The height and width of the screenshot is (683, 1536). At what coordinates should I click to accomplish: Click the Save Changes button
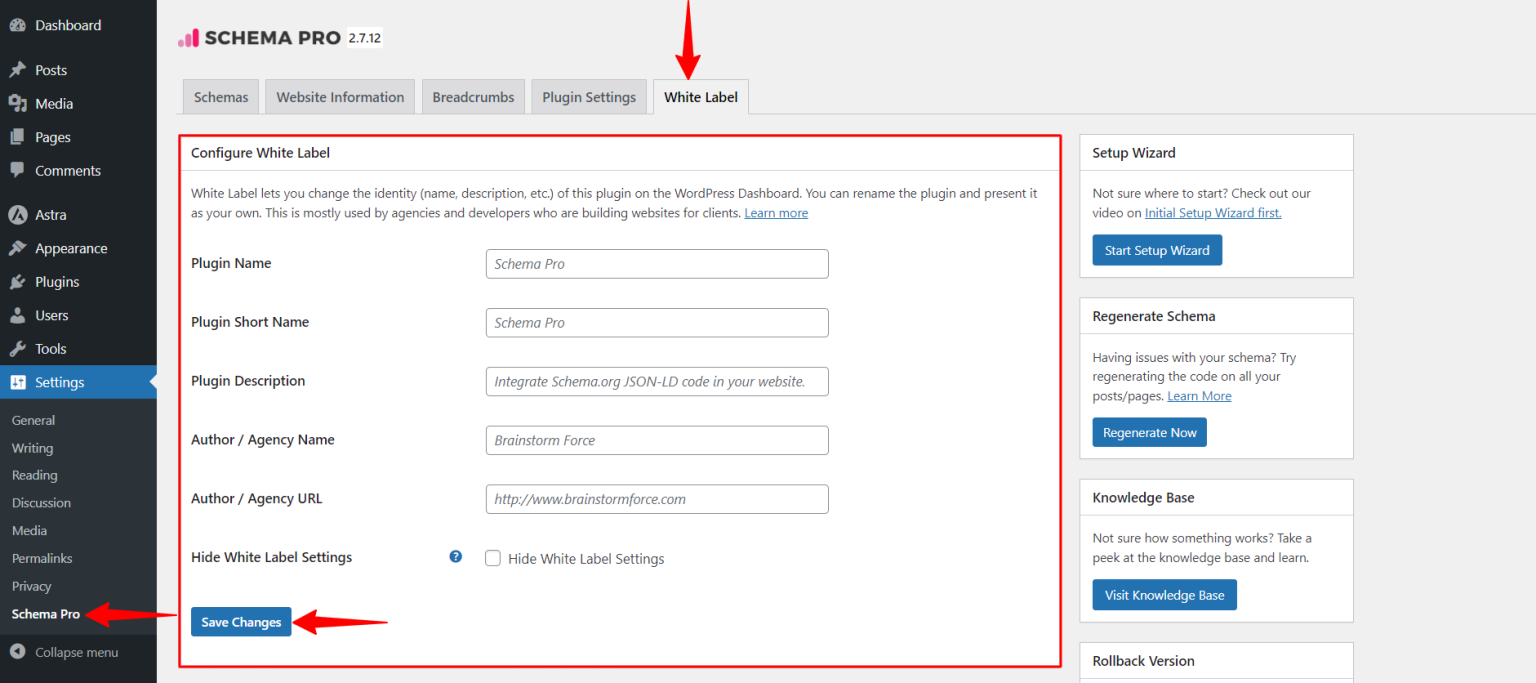pyautogui.click(x=240, y=621)
